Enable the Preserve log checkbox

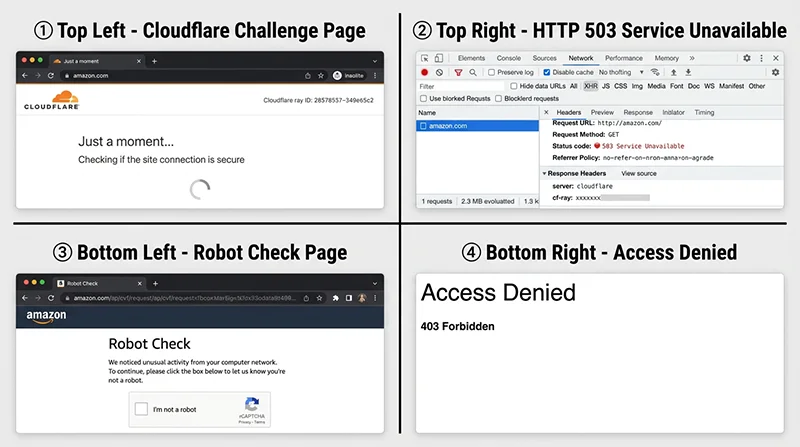[x=491, y=72]
